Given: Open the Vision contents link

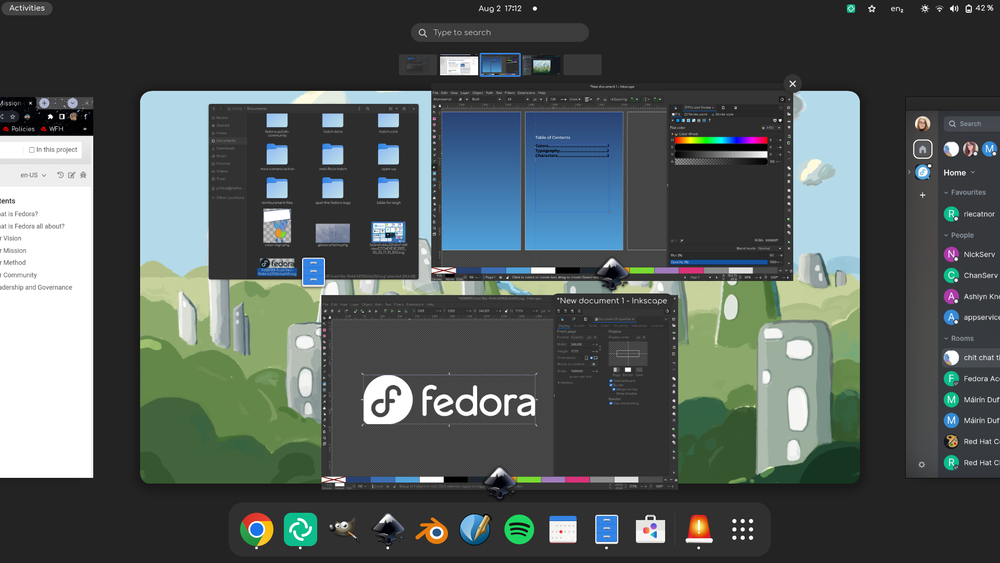Looking at the screenshot, I should tap(11, 238).
